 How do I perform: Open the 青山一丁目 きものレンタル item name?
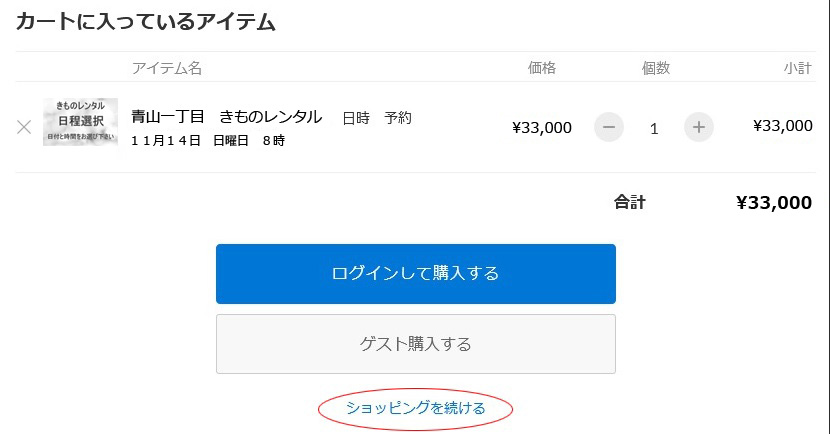point(227,117)
